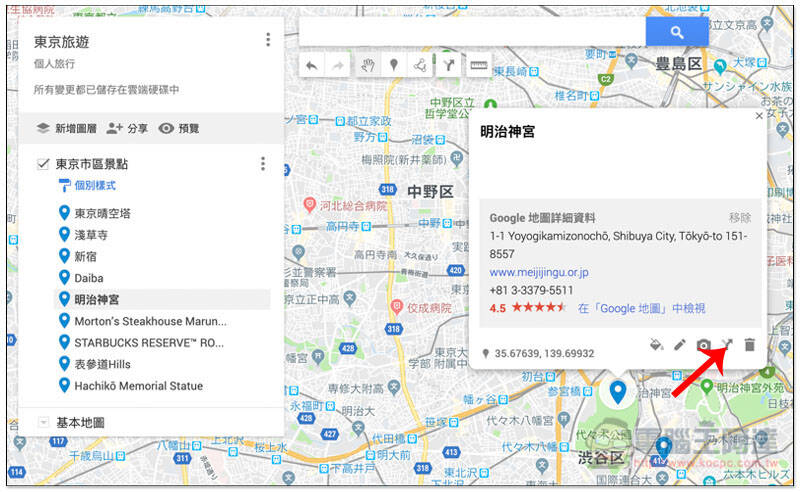Click the paint bucket style icon
The image size is (800, 492).
tap(656, 345)
